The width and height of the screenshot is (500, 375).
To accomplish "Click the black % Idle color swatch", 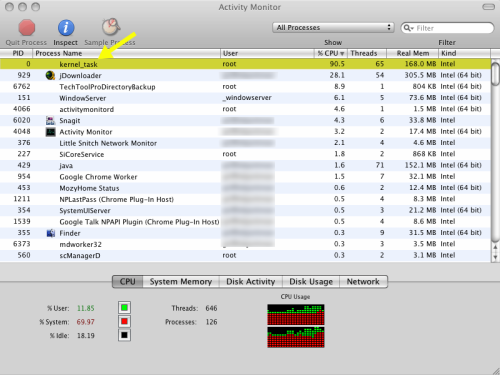I will click(x=124, y=335).
